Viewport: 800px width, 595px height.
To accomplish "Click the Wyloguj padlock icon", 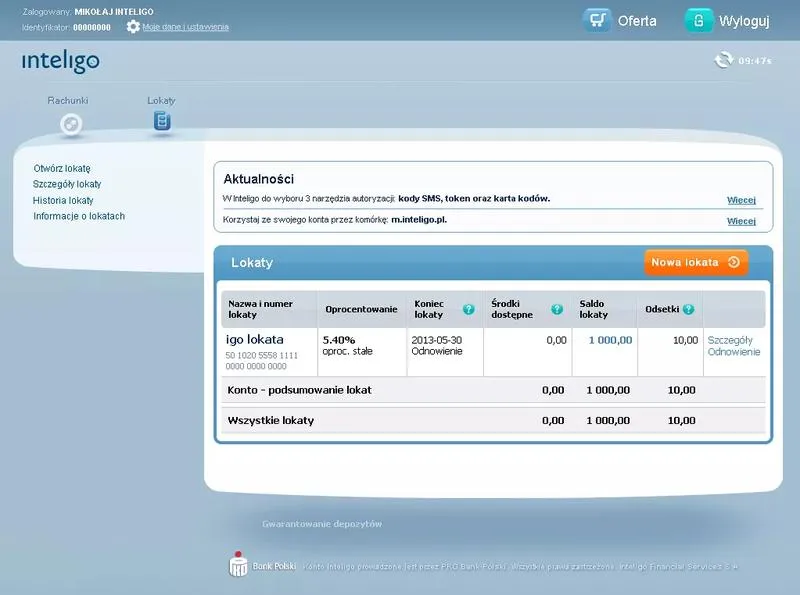I will [x=698, y=20].
